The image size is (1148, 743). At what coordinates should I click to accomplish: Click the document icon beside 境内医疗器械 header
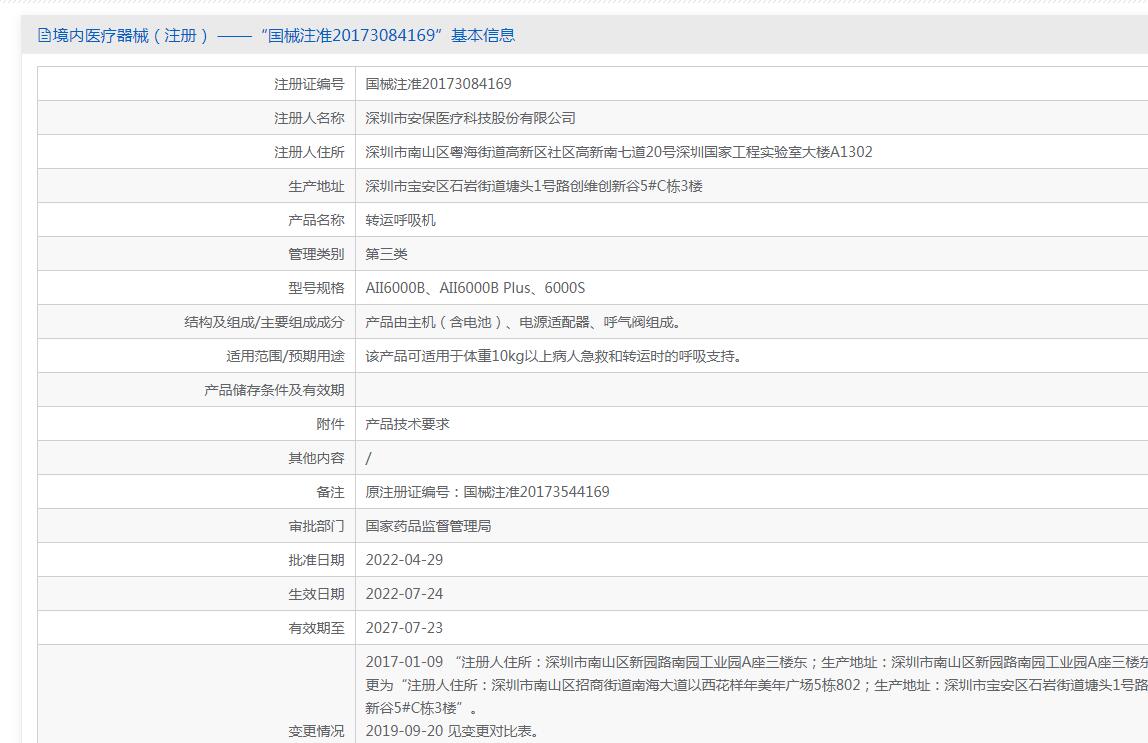[44, 35]
